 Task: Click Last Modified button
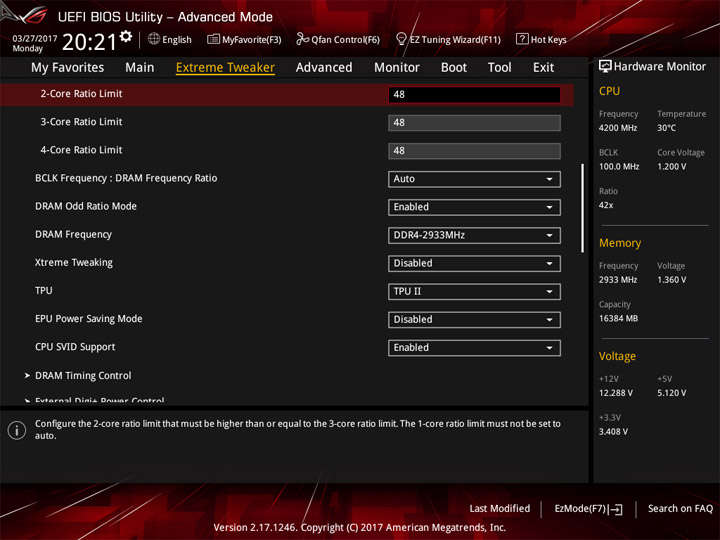(x=500, y=508)
